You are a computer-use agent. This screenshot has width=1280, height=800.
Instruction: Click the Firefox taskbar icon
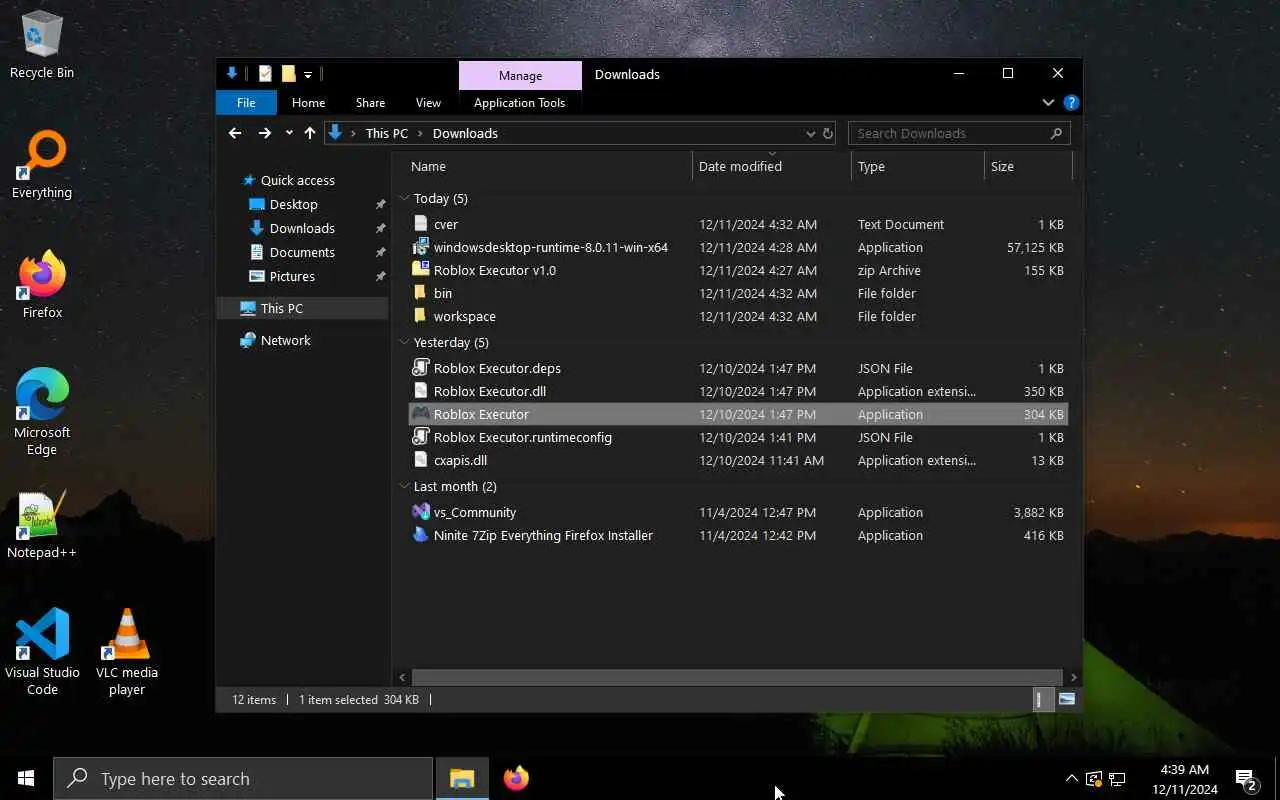point(516,778)
